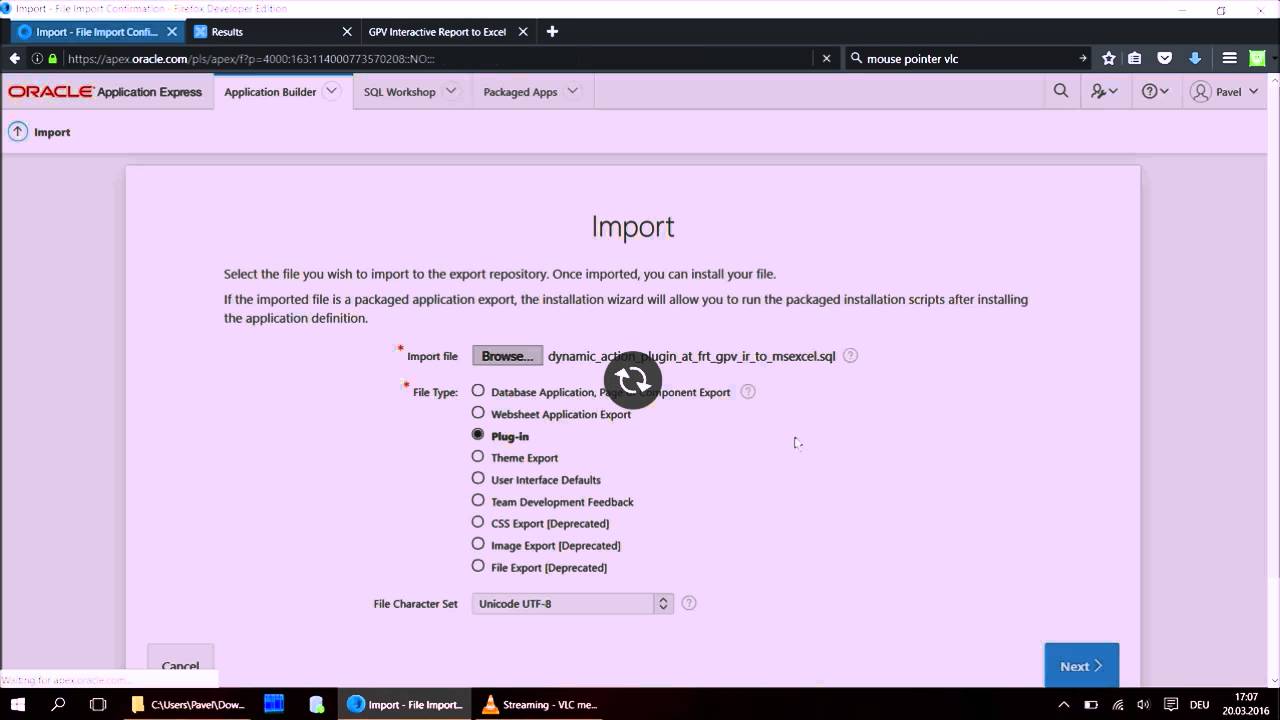Viewport: 1280px width, 720px height.
Task: Click help icon beside File Character Set
Action: [689, 603]
